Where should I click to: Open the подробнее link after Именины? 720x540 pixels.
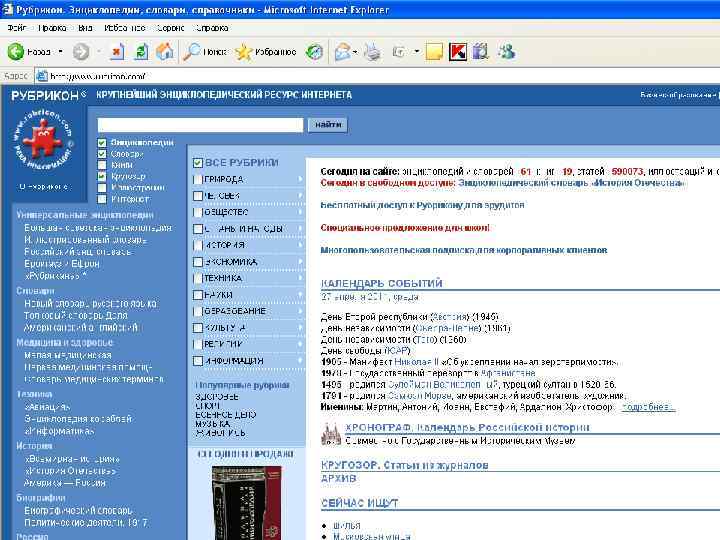pos(647,407)
